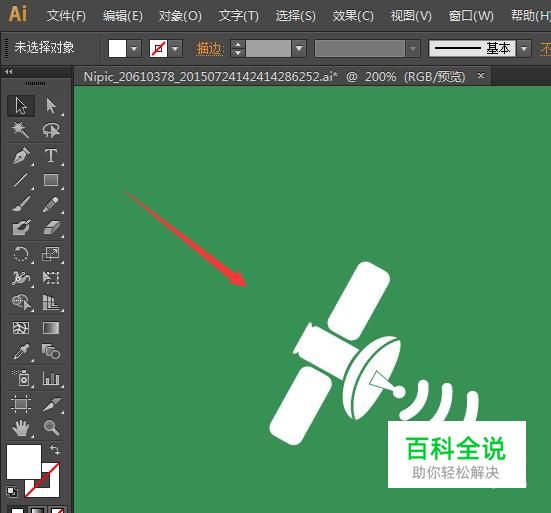Choose the Magic Wand tool
The height and width of the screenshot is (513, 551).
point(21,130)
